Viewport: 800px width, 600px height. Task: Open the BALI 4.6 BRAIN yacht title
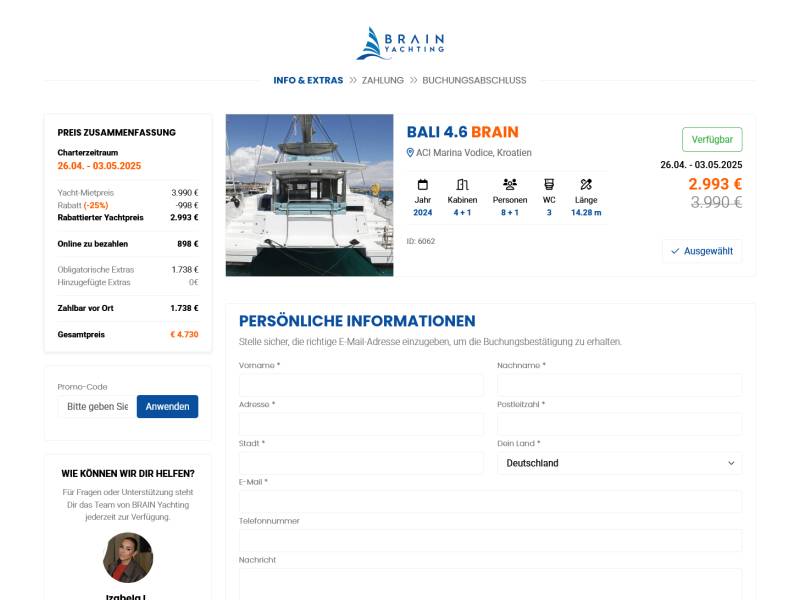coord(462,132)
